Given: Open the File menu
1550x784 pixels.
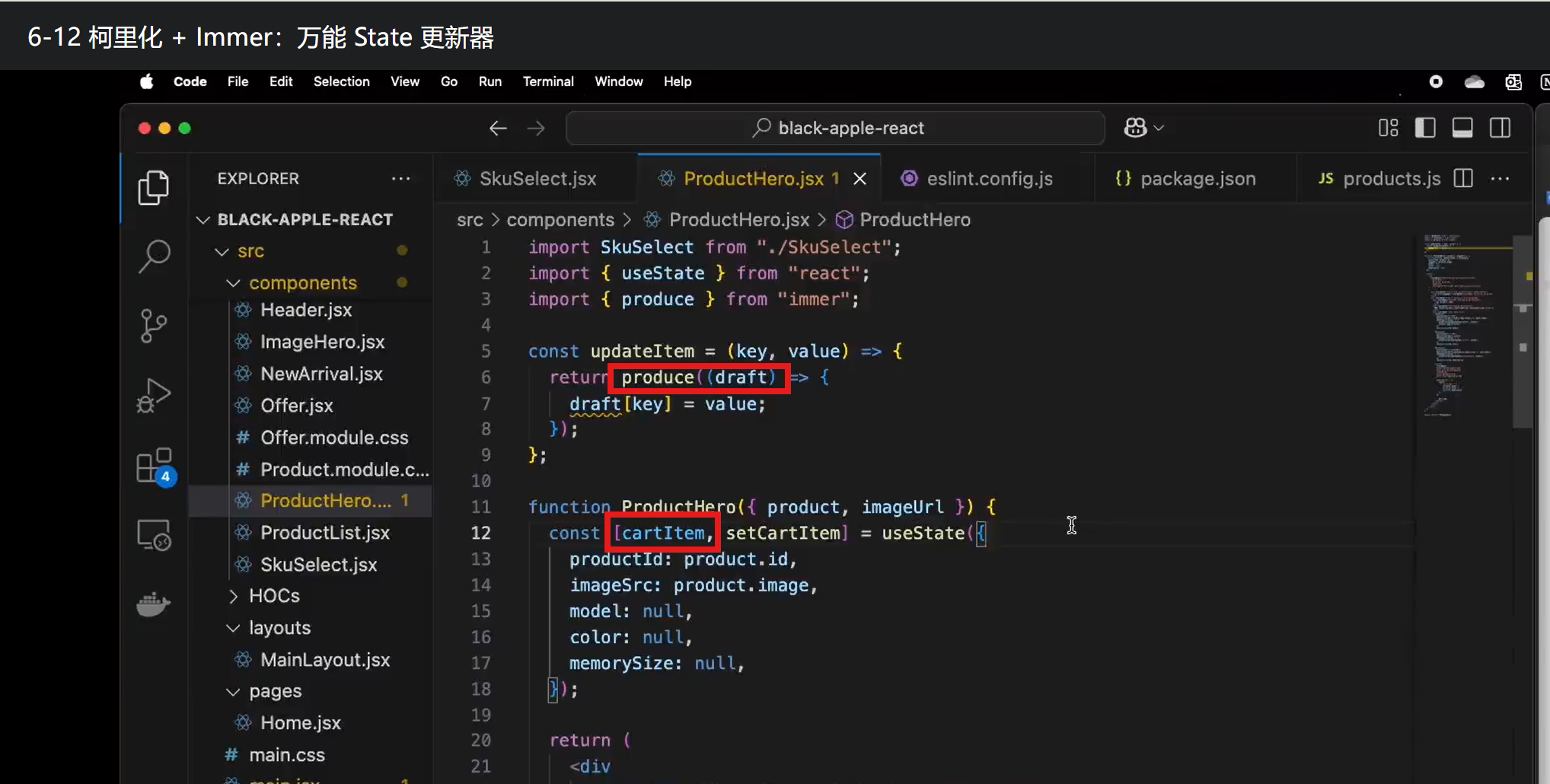Looking at the screenshot, I should coord(238,81).
